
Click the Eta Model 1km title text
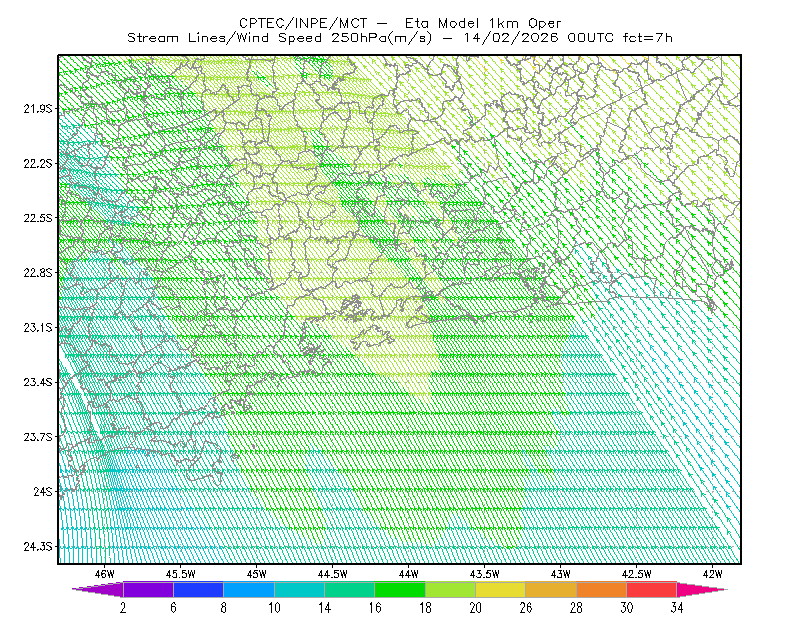tap(463, 23)
